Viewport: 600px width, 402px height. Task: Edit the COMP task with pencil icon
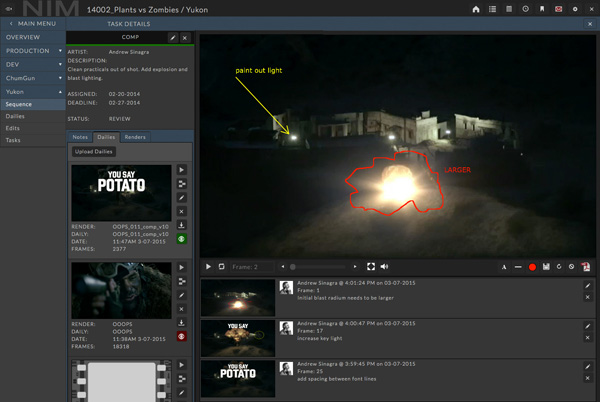[173, 37]
